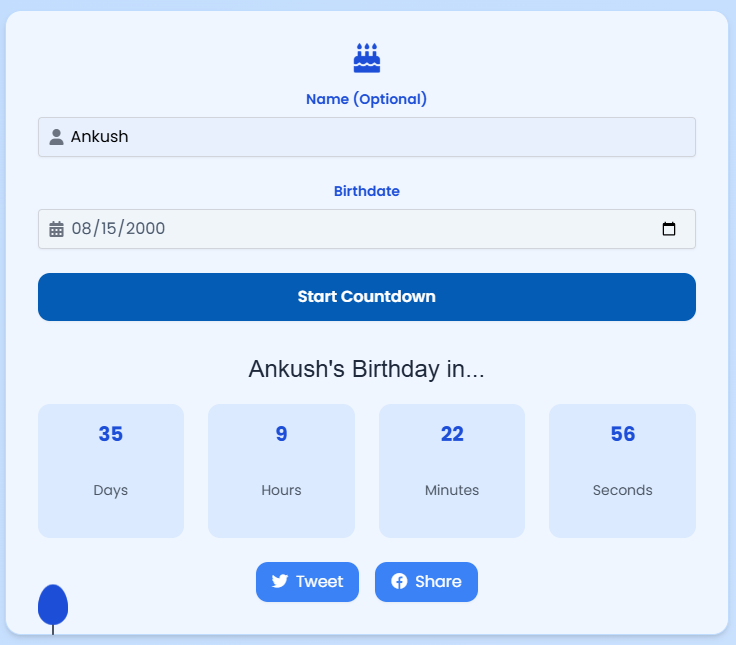Open the date picker calendar button

pos(668,229)
